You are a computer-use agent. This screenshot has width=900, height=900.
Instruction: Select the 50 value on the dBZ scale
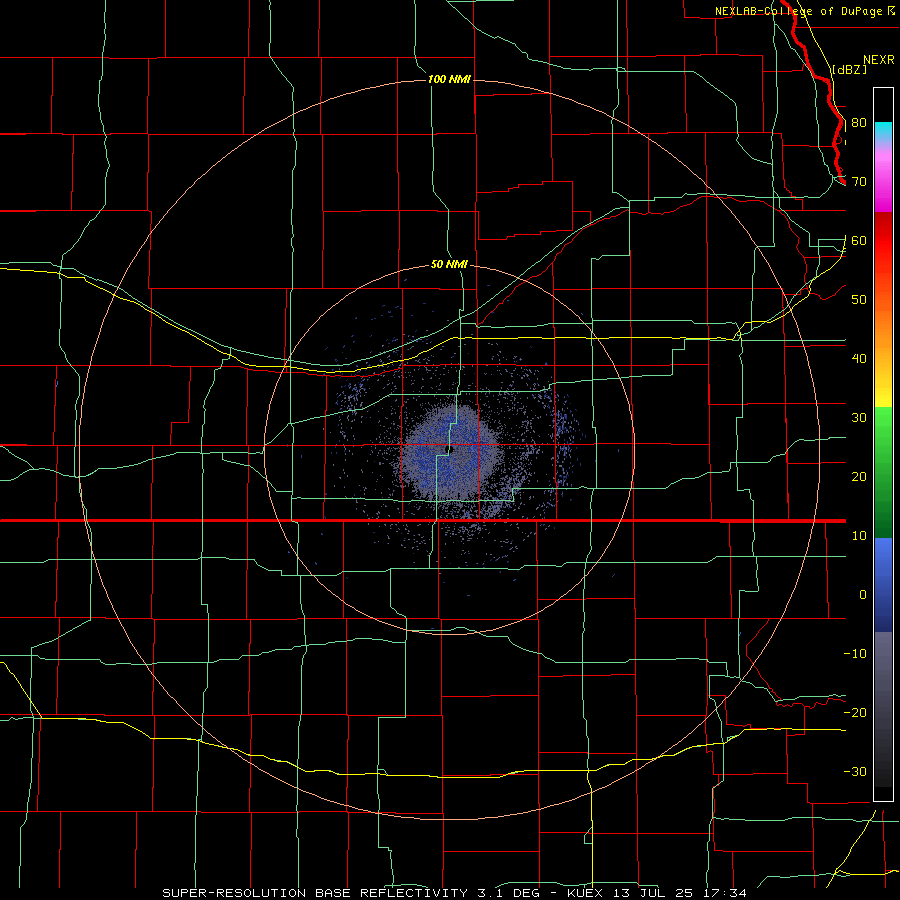859,300
